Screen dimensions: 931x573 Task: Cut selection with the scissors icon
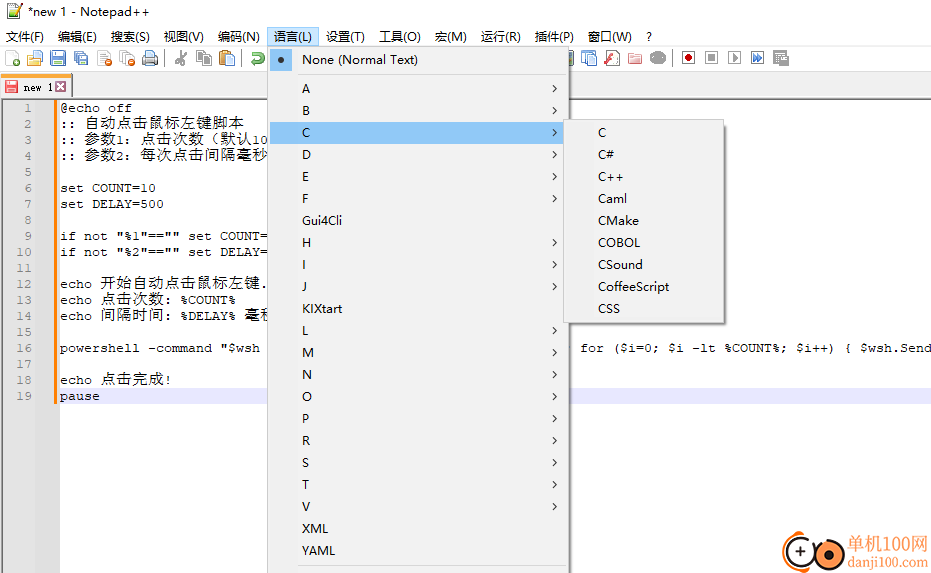click(x=181, y=58)
